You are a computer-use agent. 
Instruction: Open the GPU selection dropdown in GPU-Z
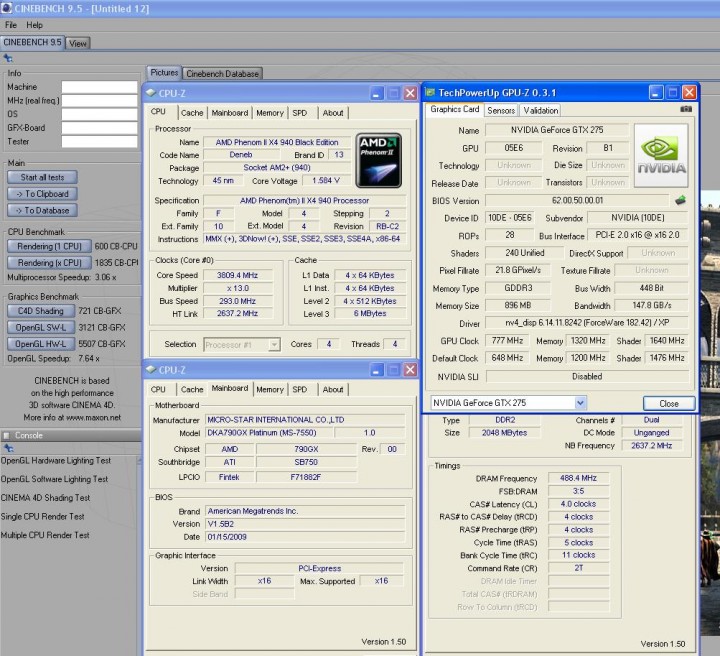(580, 403)
